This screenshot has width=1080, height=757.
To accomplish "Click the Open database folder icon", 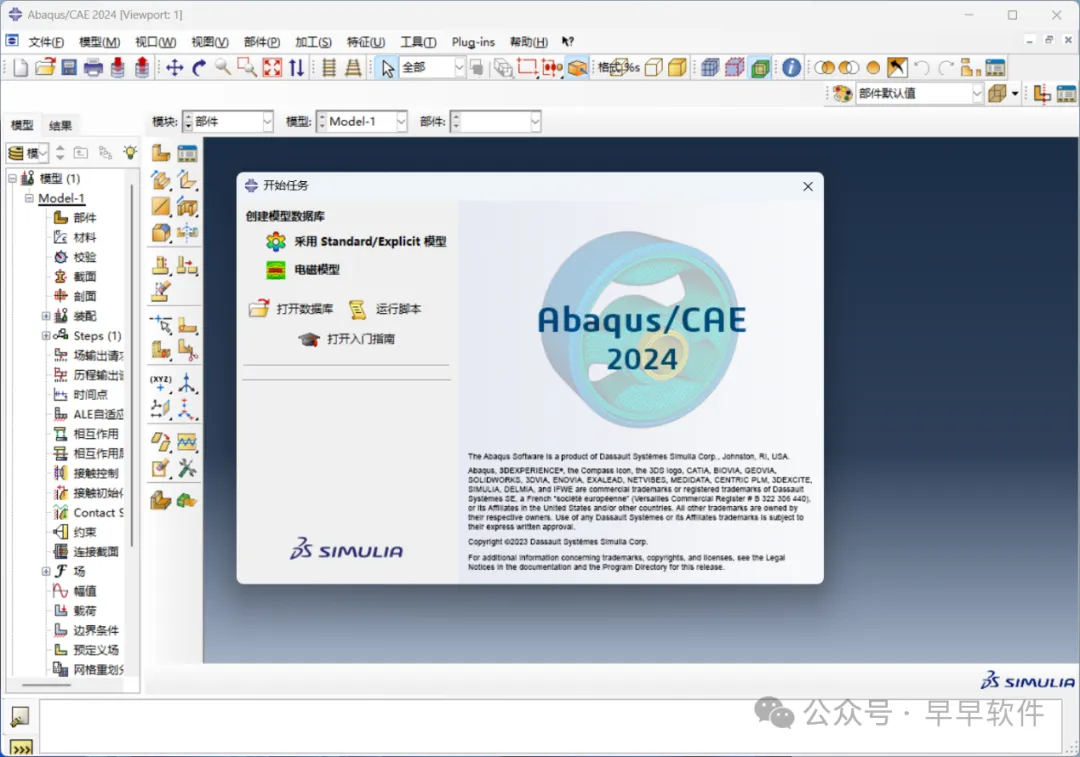I will (x=45, y=68).
